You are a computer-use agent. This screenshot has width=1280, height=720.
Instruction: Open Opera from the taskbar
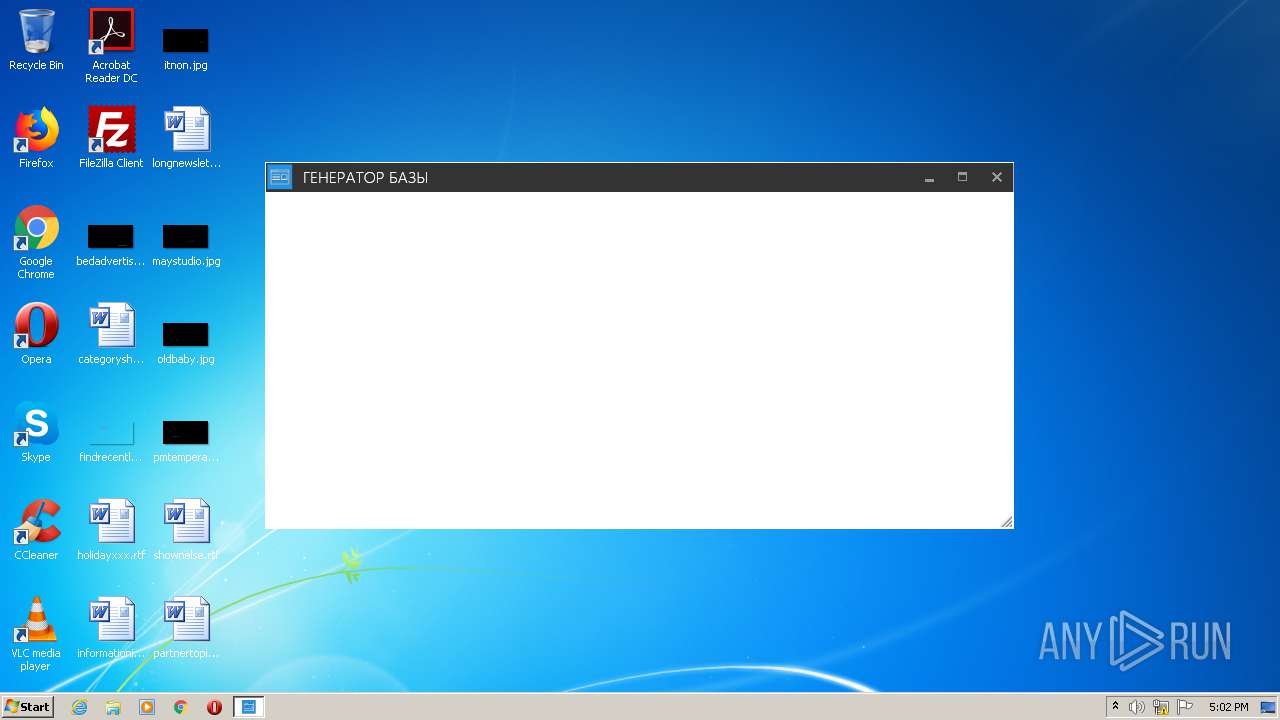pyautogui.click(x=214, y=707)
